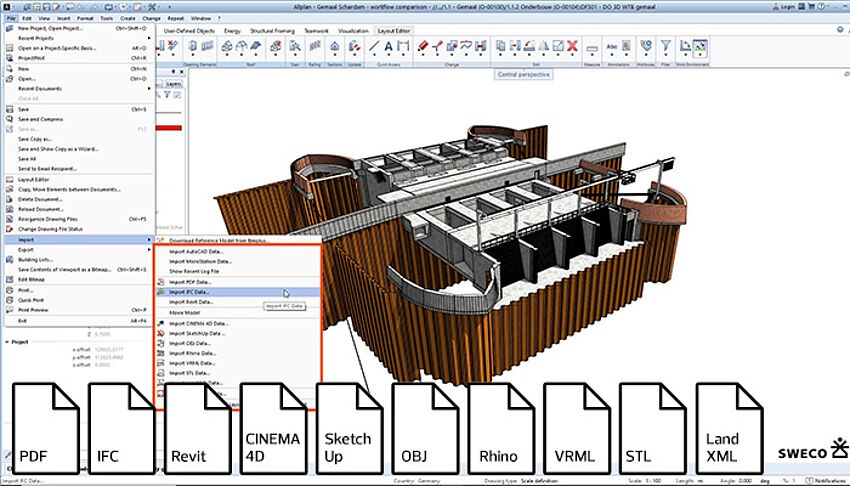Image resolution: width=850 pixels, height=486 pixels.
Task: Click the Abc text annotation icon
Action: [612, 47]
